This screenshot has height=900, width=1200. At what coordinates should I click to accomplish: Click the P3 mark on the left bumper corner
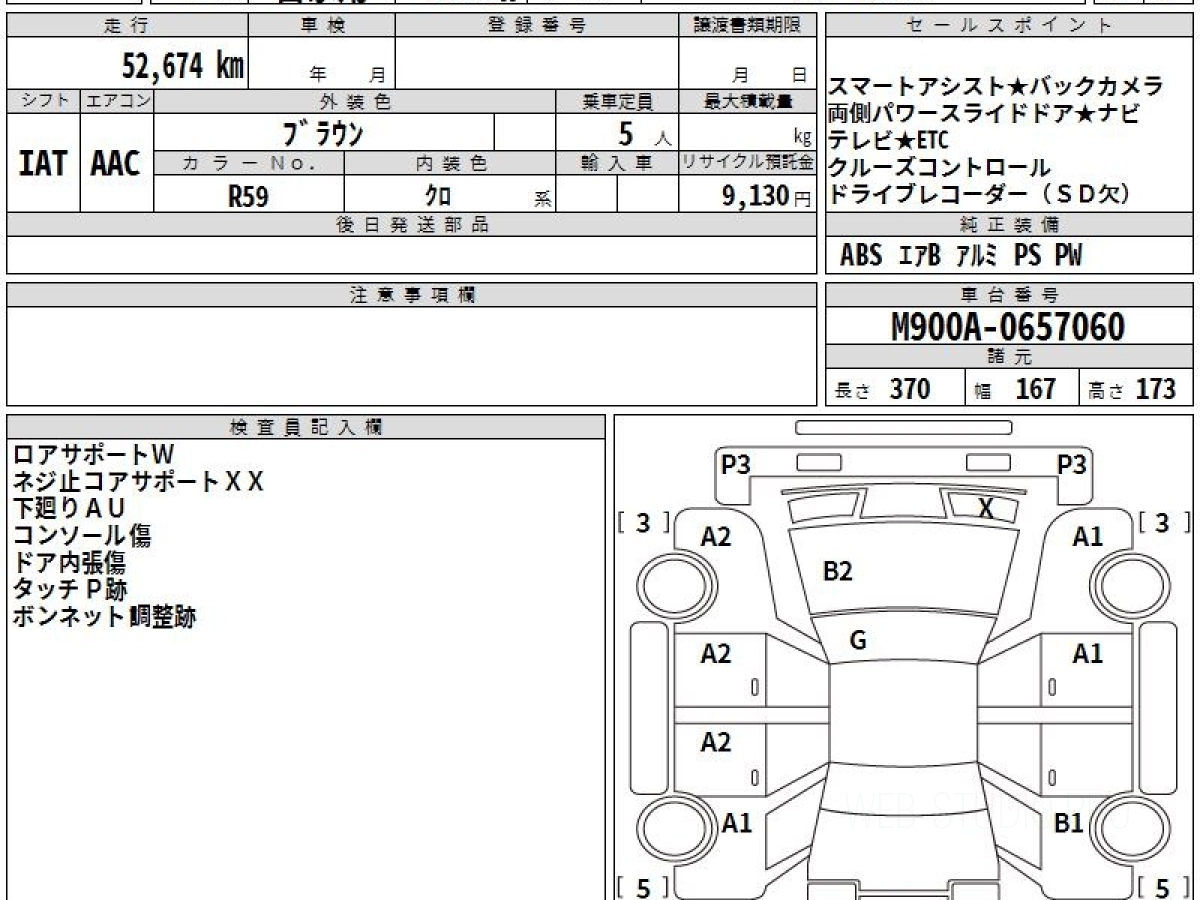tap(736, 464)
